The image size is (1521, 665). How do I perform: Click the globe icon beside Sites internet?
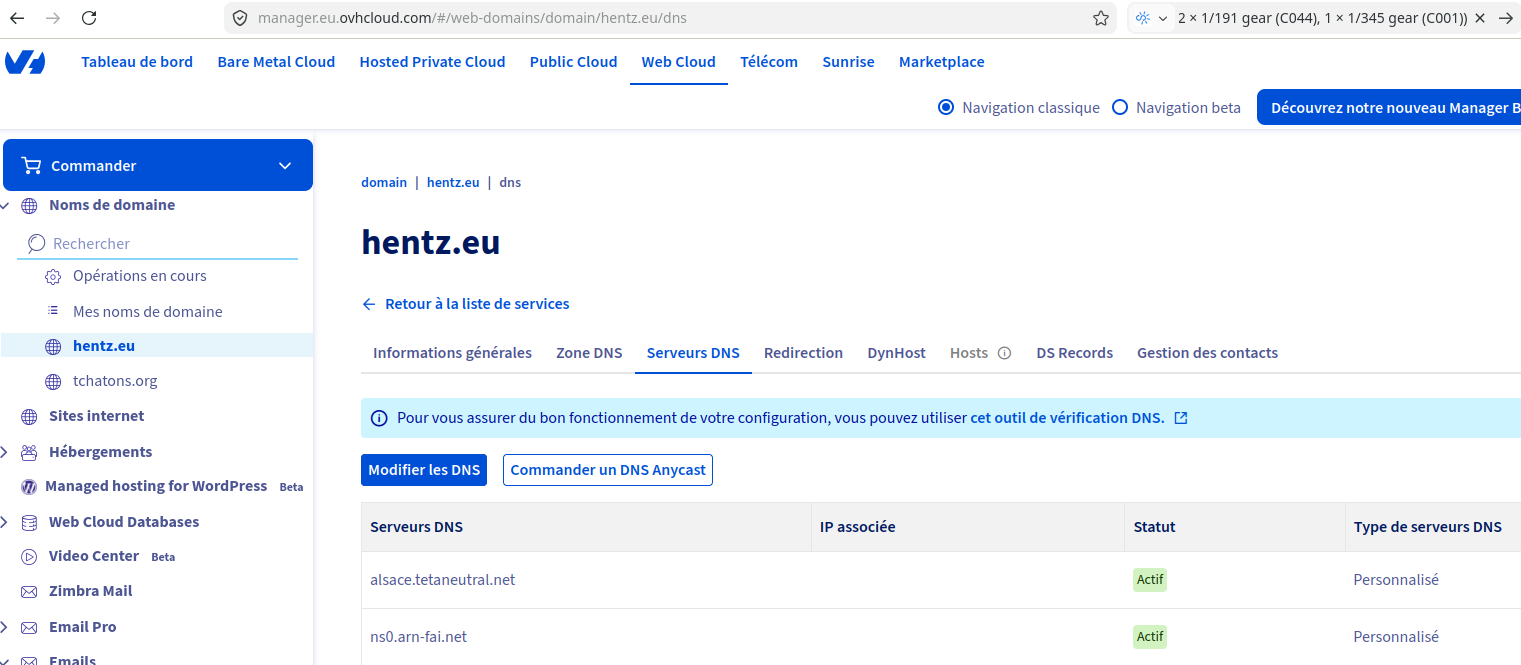(x=29, y=417)
